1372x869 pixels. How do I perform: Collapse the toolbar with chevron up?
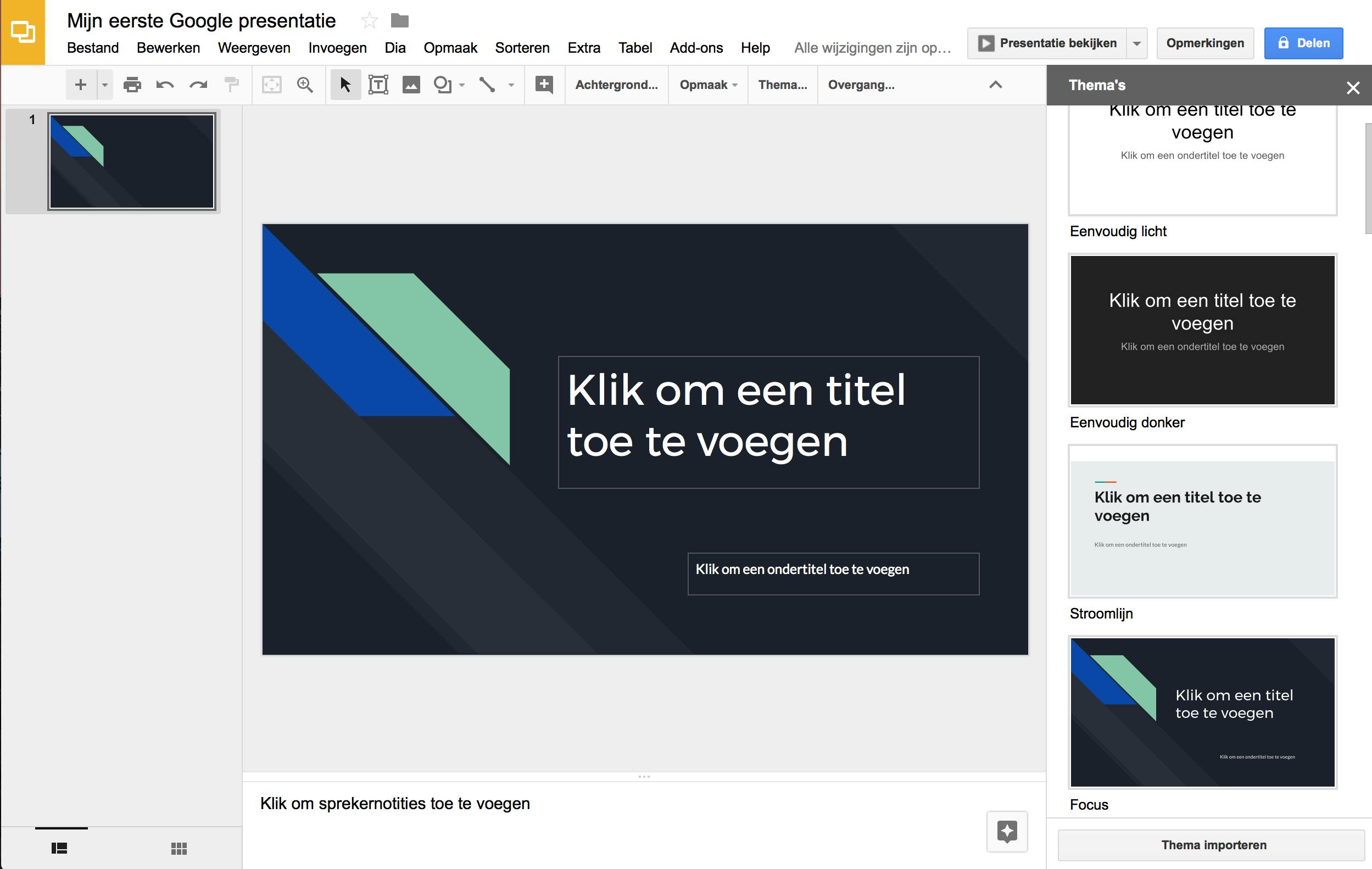point(995,85)
